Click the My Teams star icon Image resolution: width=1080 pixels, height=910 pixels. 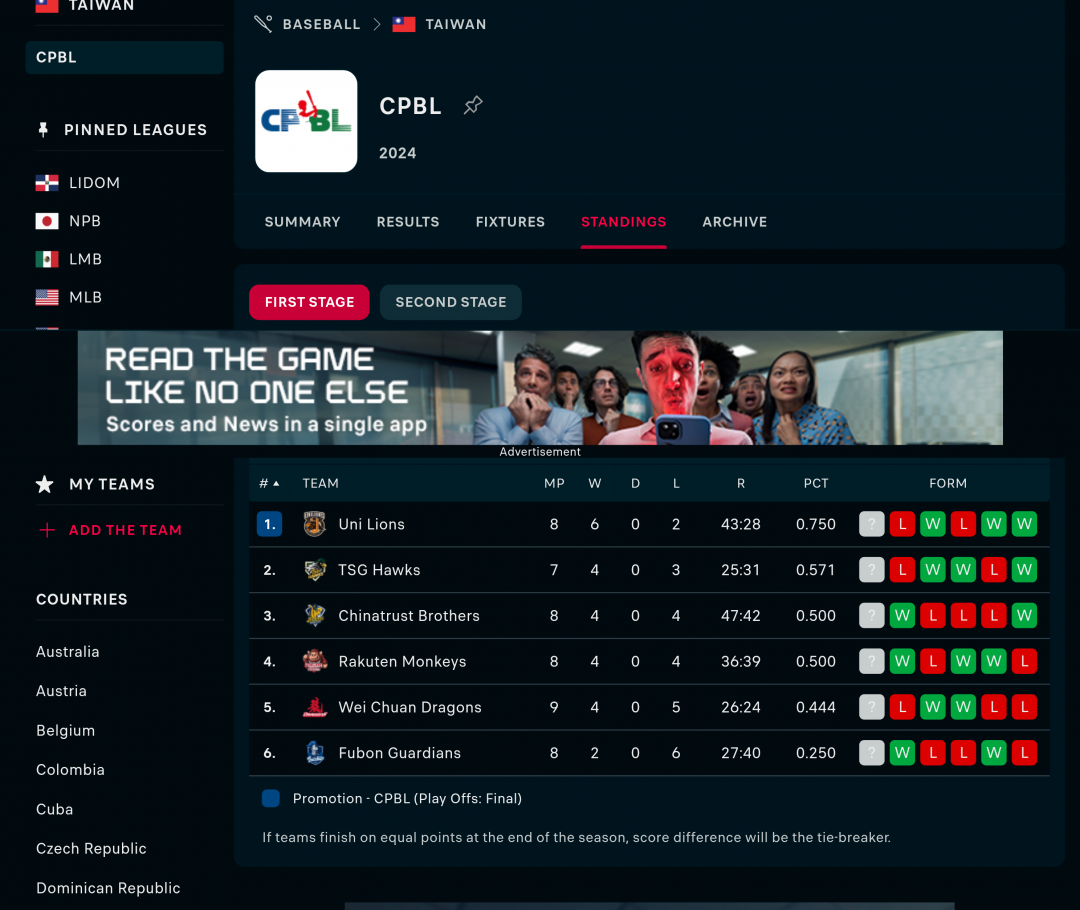(x=45, y=484)
